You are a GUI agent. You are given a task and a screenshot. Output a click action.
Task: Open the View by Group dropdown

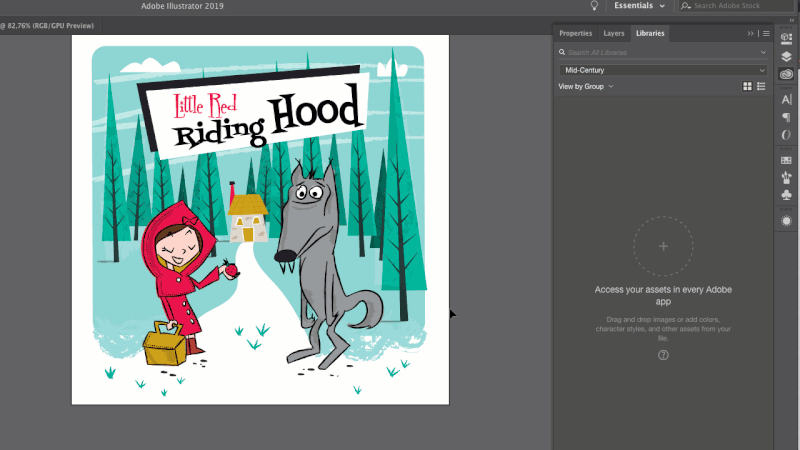tap(586, 87)
